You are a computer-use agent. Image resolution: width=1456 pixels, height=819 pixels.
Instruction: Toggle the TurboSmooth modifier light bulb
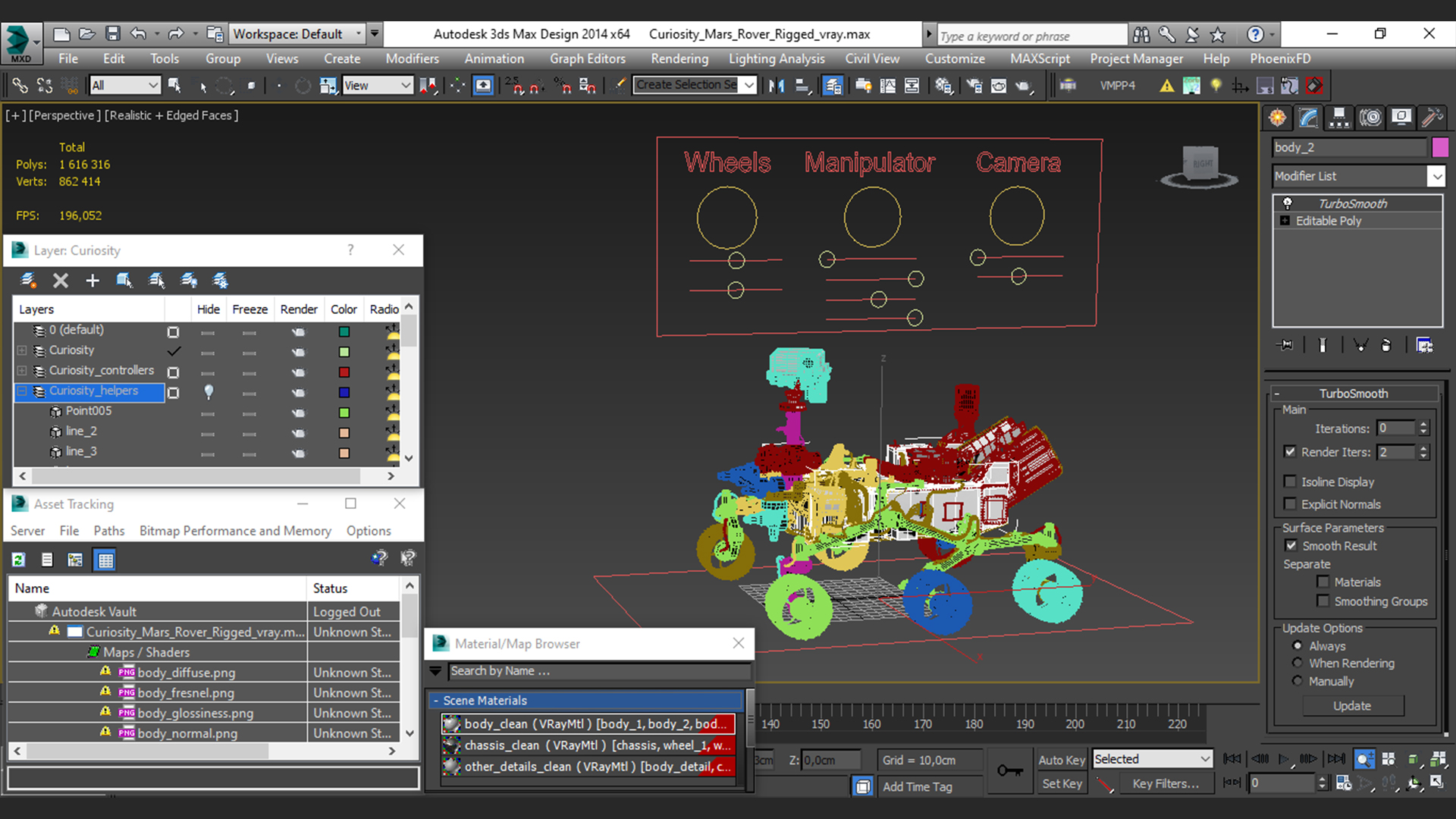(x=1287, y=203)
